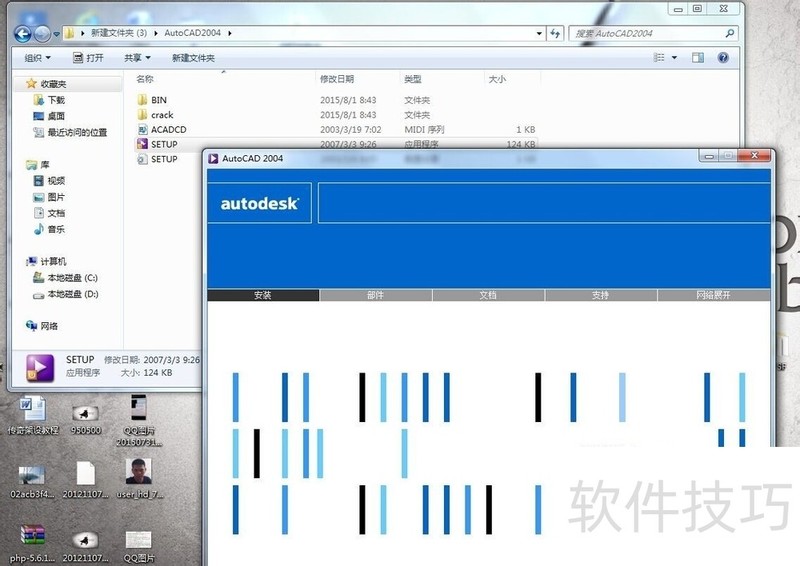Expand the address bar history dropdown
Image resolution: width=800 pixels, height=566 pixels.
tap(539, 34)
